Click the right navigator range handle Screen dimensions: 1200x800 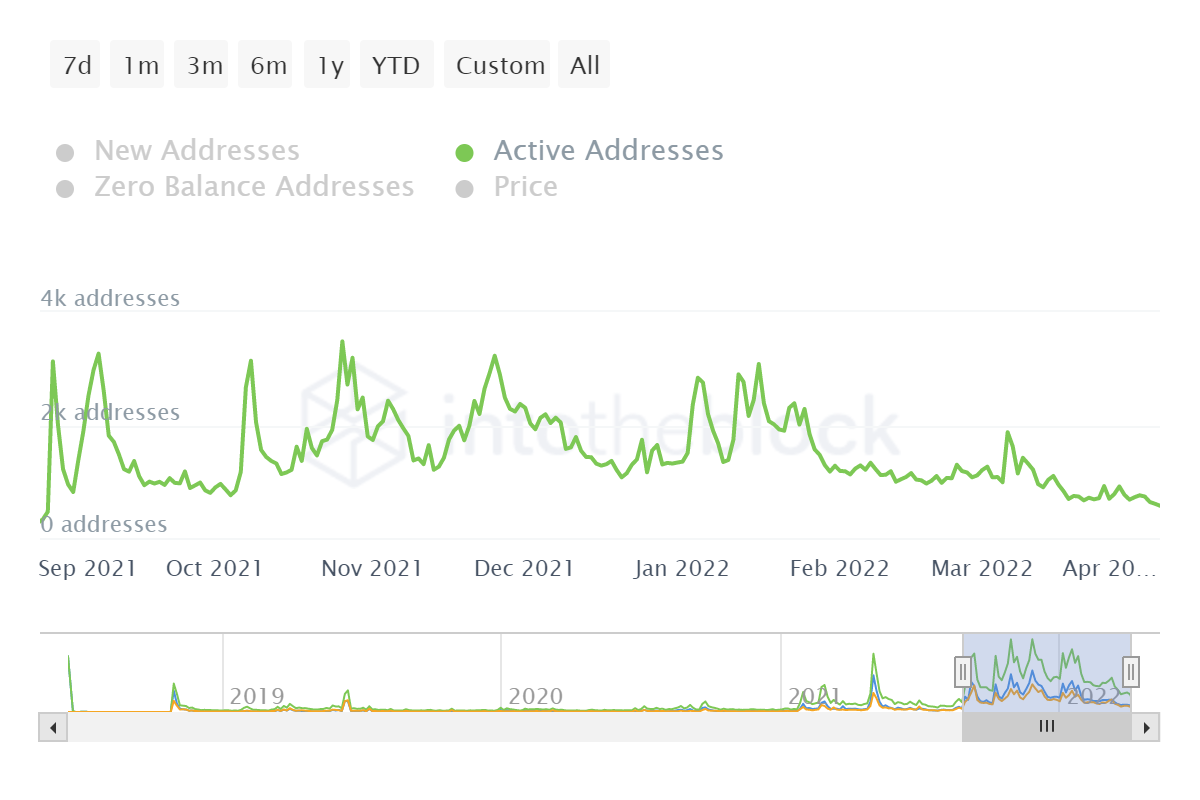point(1131,669)
